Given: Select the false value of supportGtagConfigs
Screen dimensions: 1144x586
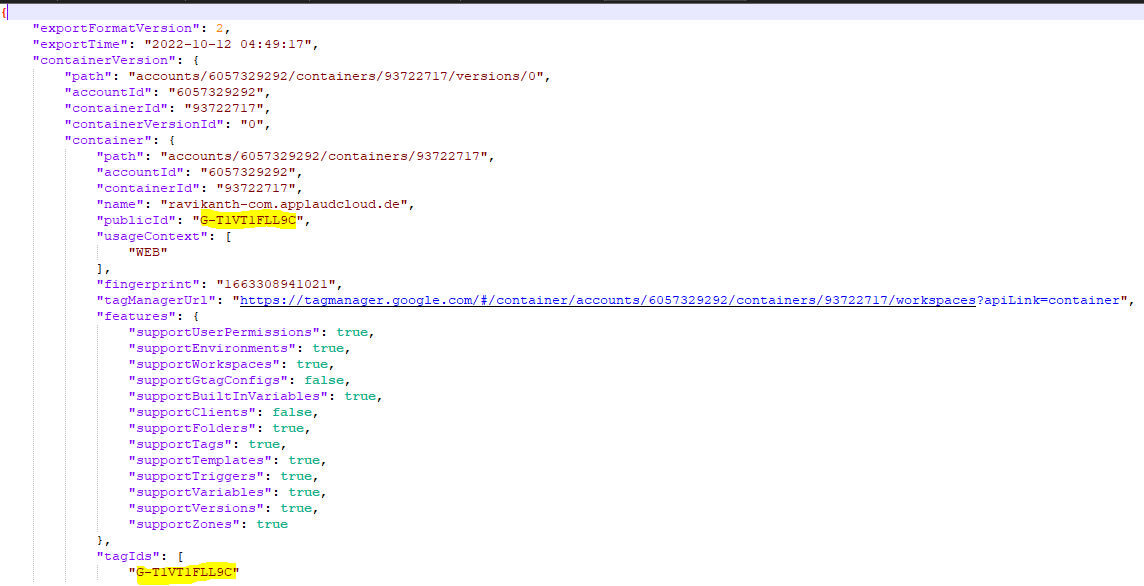Looking at the screenshot, I should [323, 380].
